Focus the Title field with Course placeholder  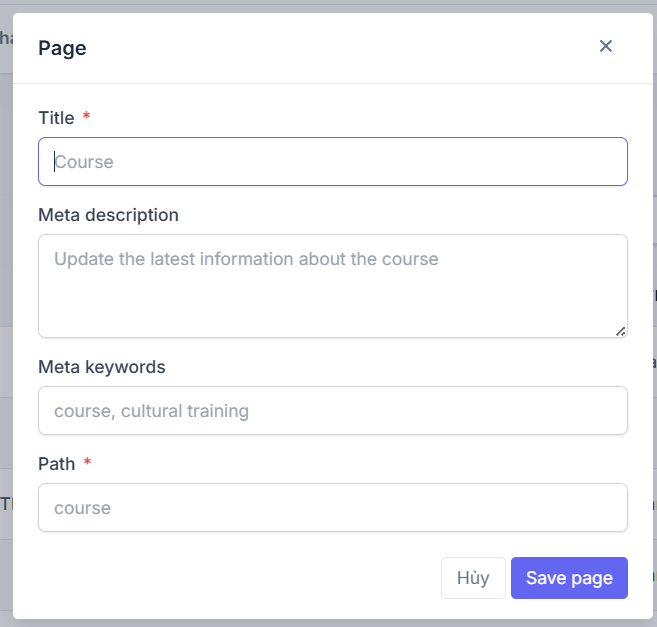tap(333, 161)
